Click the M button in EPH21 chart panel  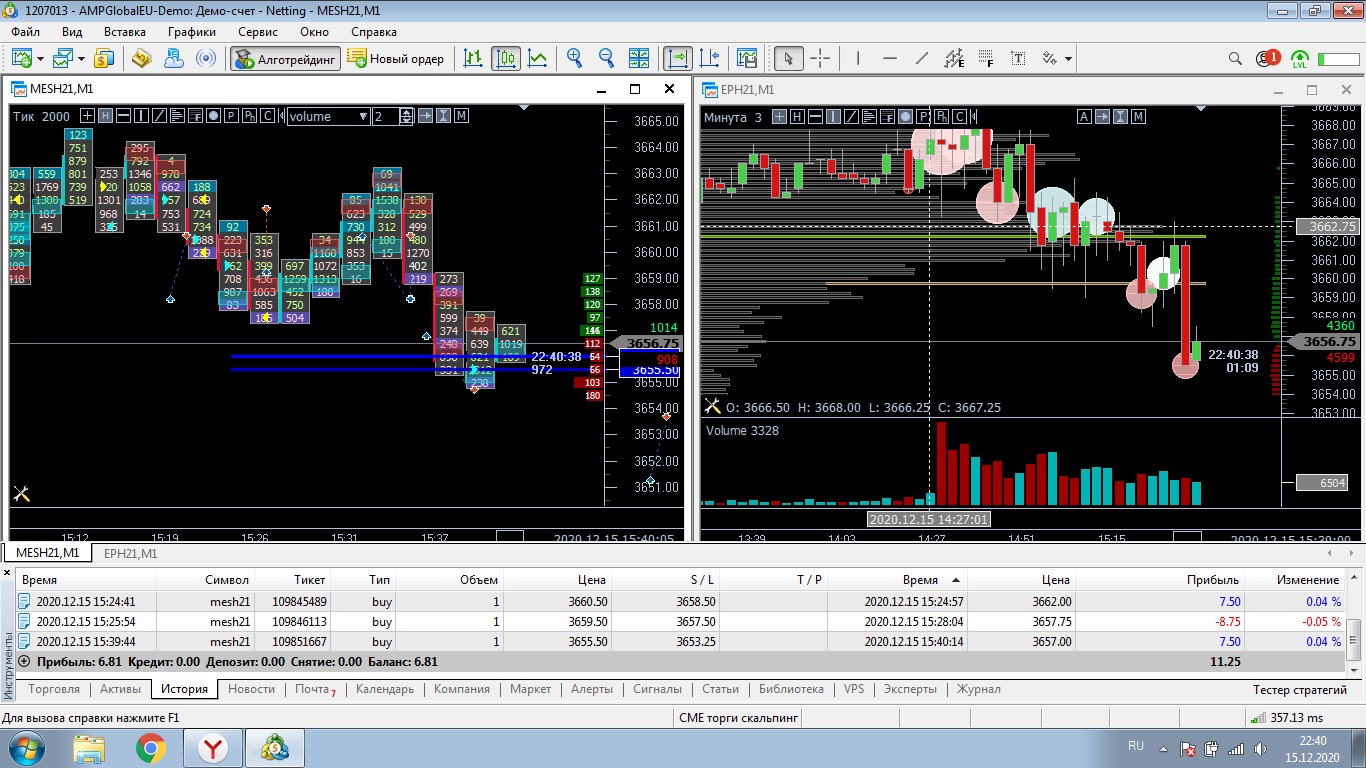(x=1138, y=116)
